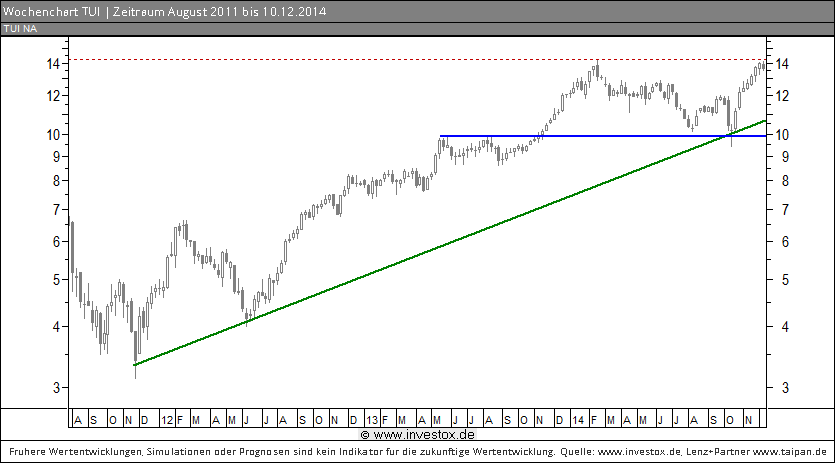Click the '13' year marker on the time axis

pyautogui.click(x=372, y=420)
